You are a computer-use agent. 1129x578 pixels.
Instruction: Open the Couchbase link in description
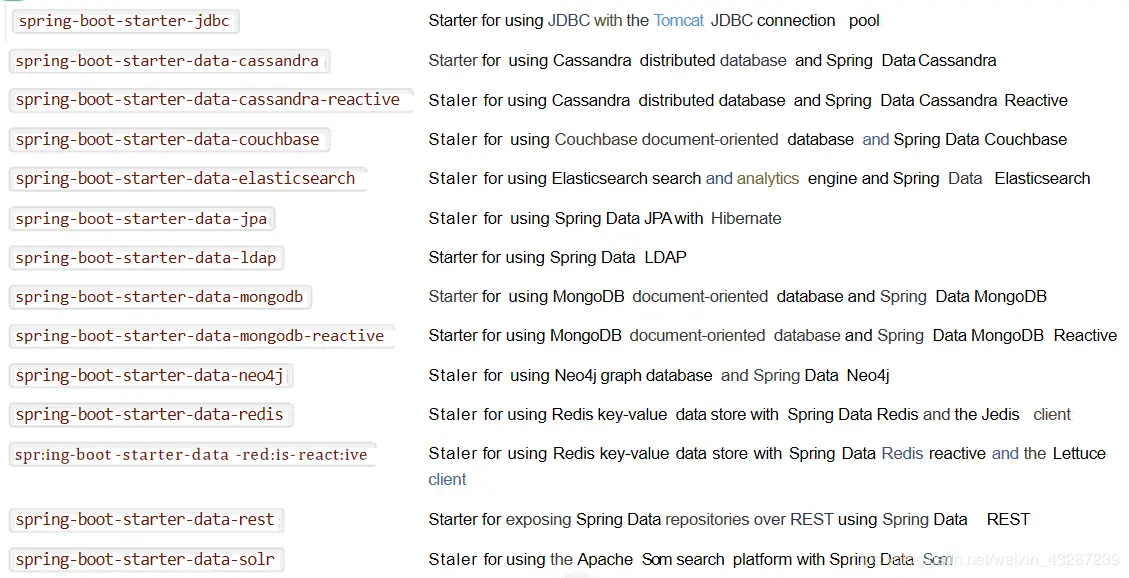click(596, 140)
